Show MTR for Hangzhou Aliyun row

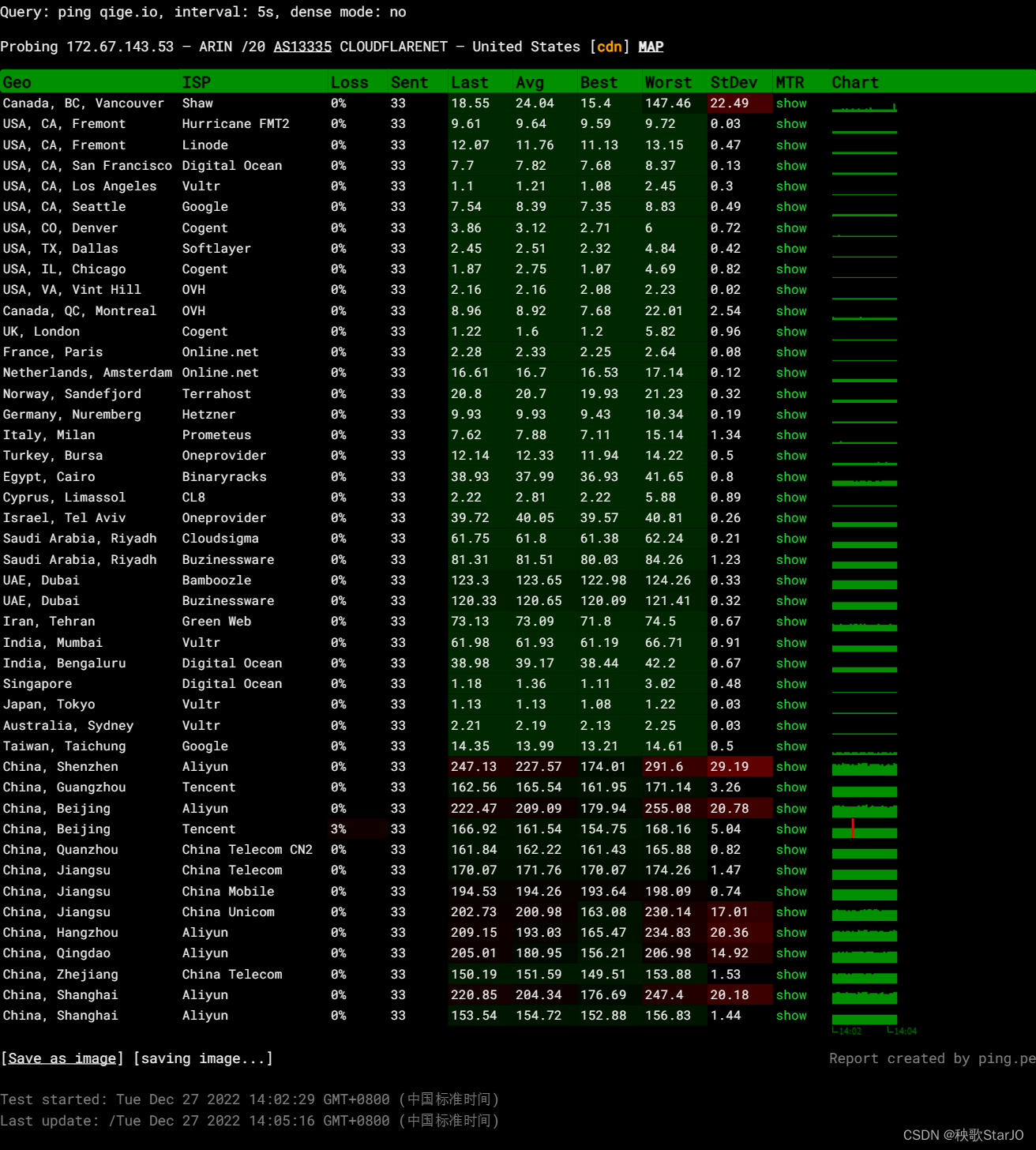791,933
